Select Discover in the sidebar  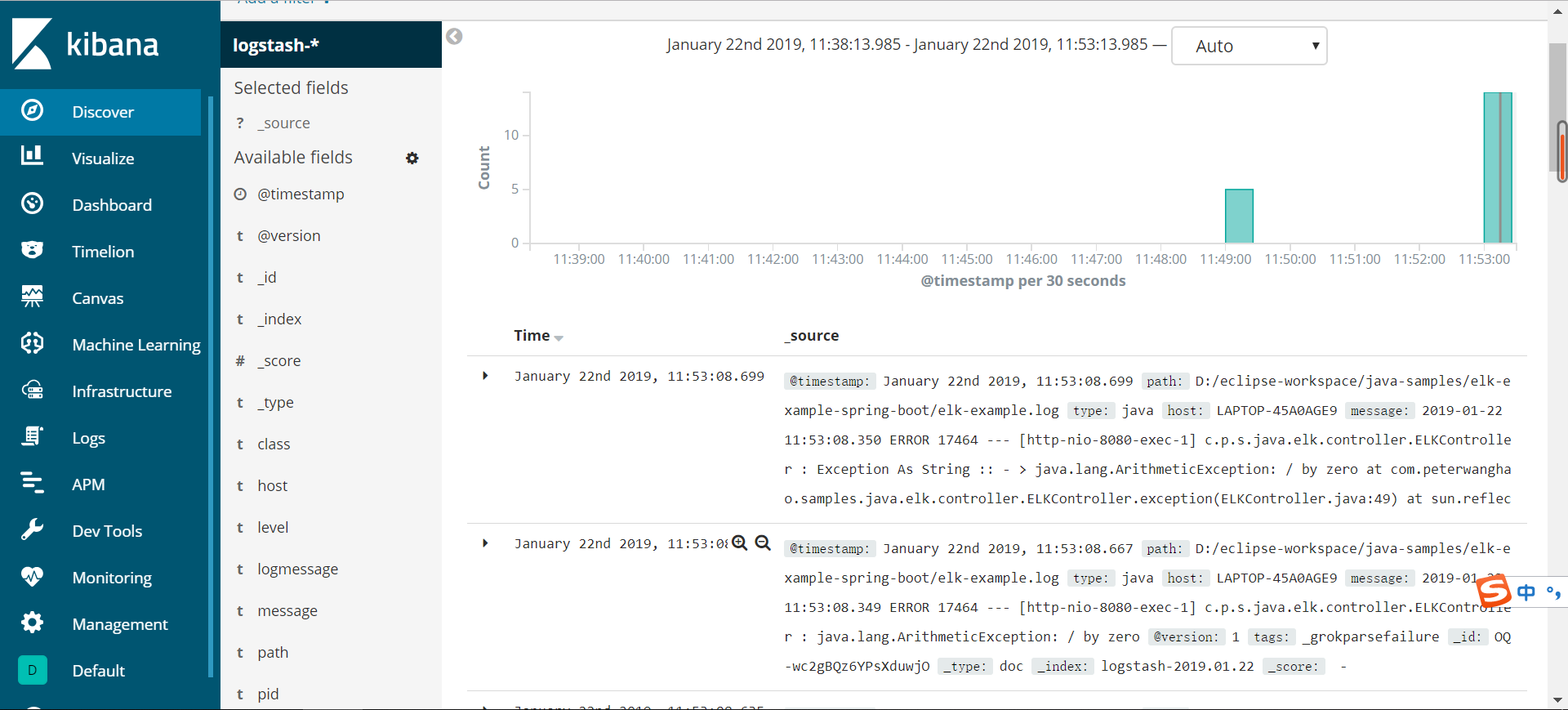click(100, 112)
